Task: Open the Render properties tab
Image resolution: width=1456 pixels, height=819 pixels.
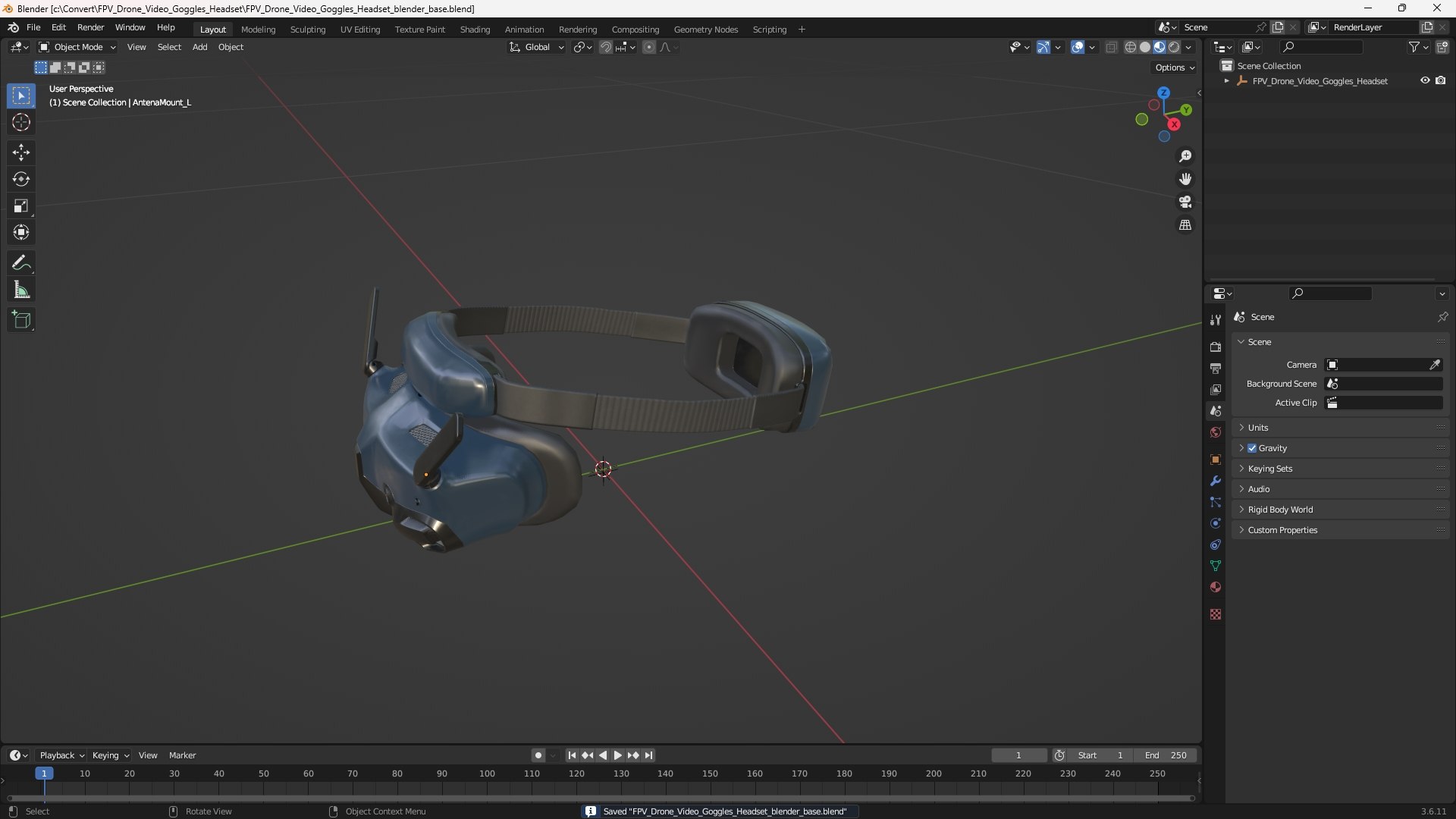Action: click(1216, 347)
